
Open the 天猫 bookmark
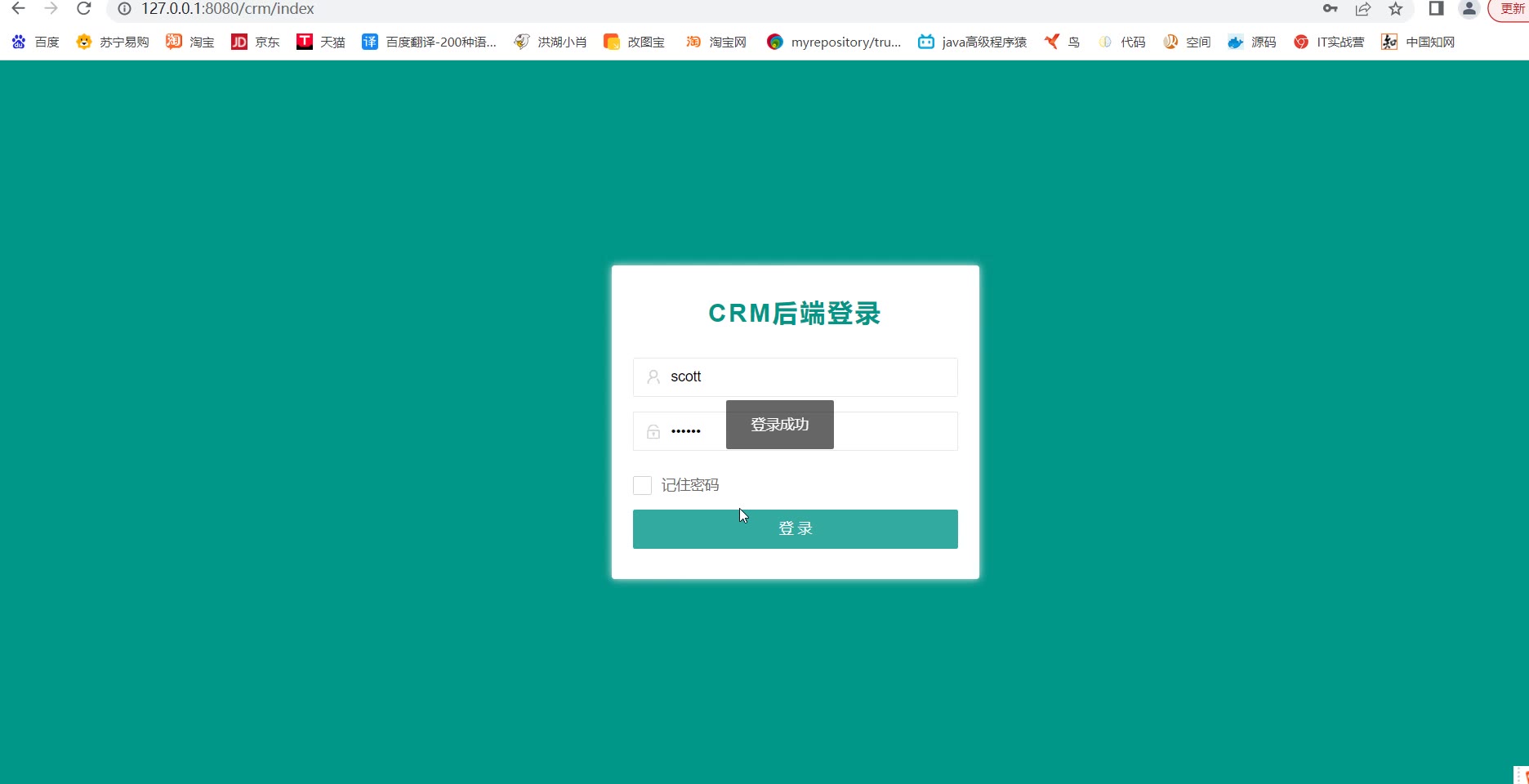point(320,42)
